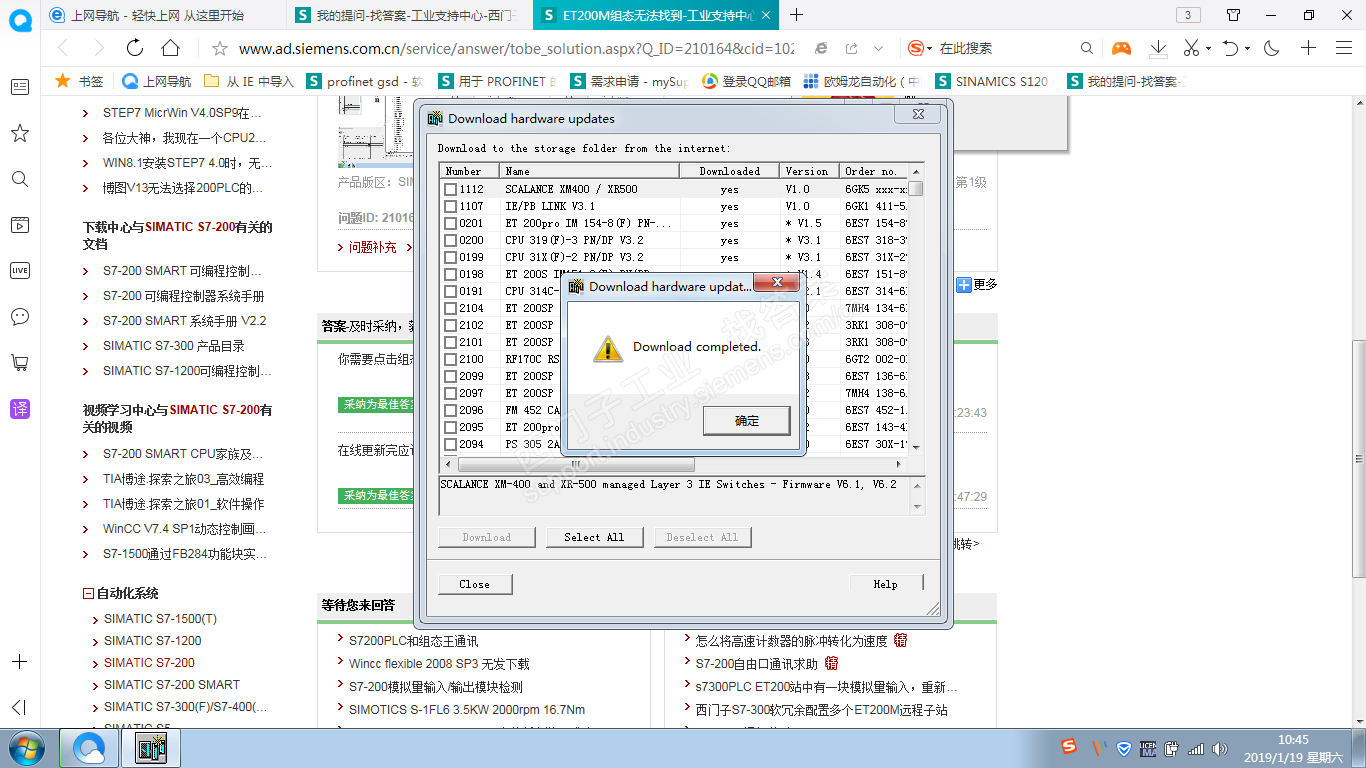Open the news panel in the sidebar
Viewport: 1366px width, 768px height.
pos(20,87)
